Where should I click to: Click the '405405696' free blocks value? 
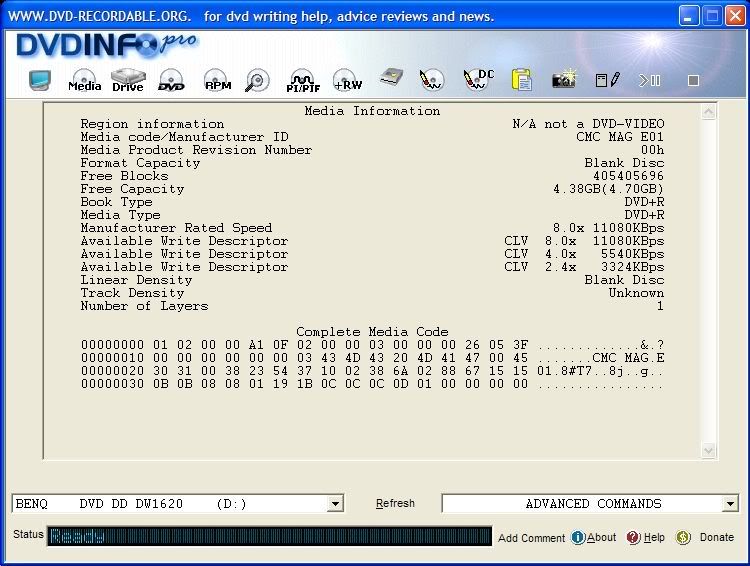[629, 176]
